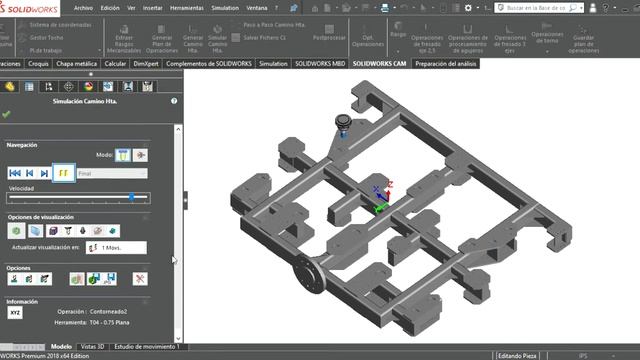Open the FeatureManager tree tab icon

point(9,87)
